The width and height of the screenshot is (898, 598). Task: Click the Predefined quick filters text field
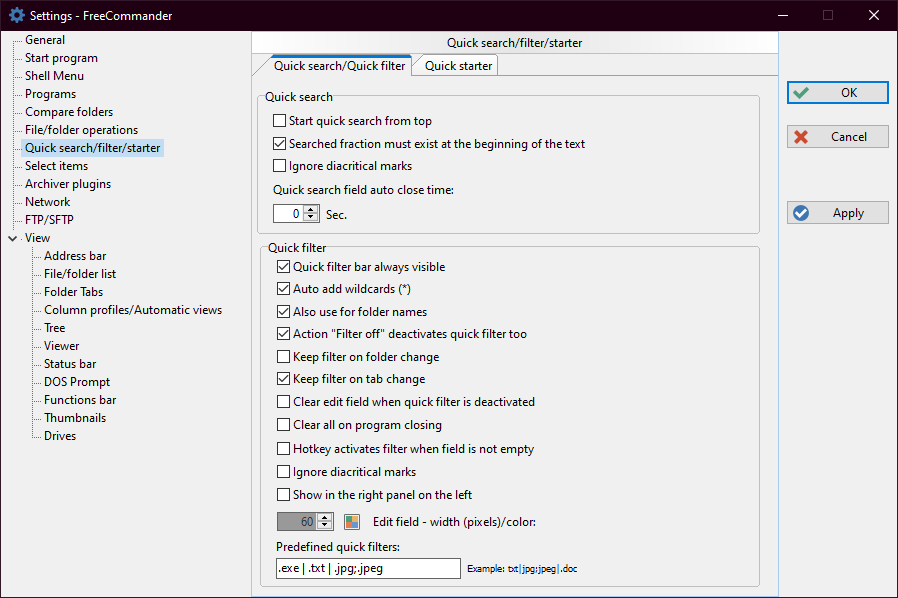pyautogui.click(x=366, y=568)
